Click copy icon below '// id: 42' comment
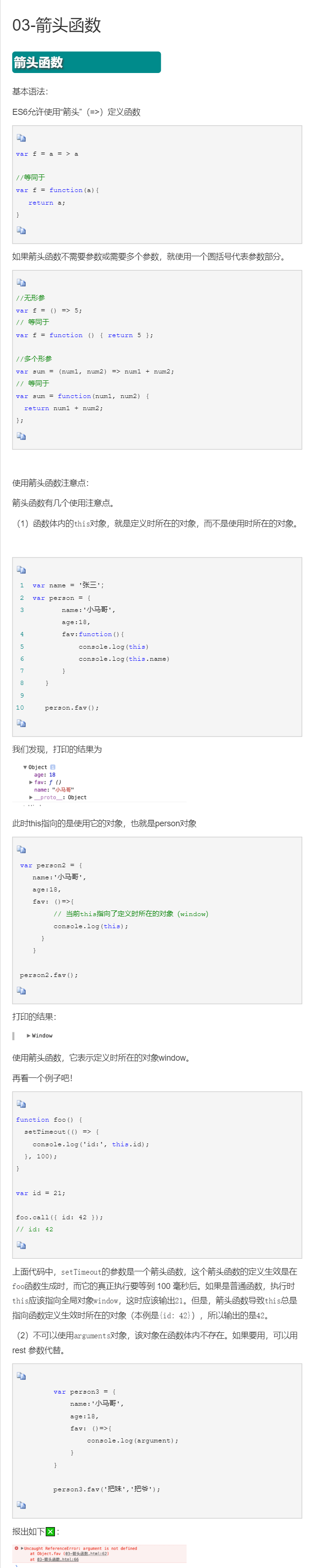The image size is (312, 1568). click(21, 1245)
